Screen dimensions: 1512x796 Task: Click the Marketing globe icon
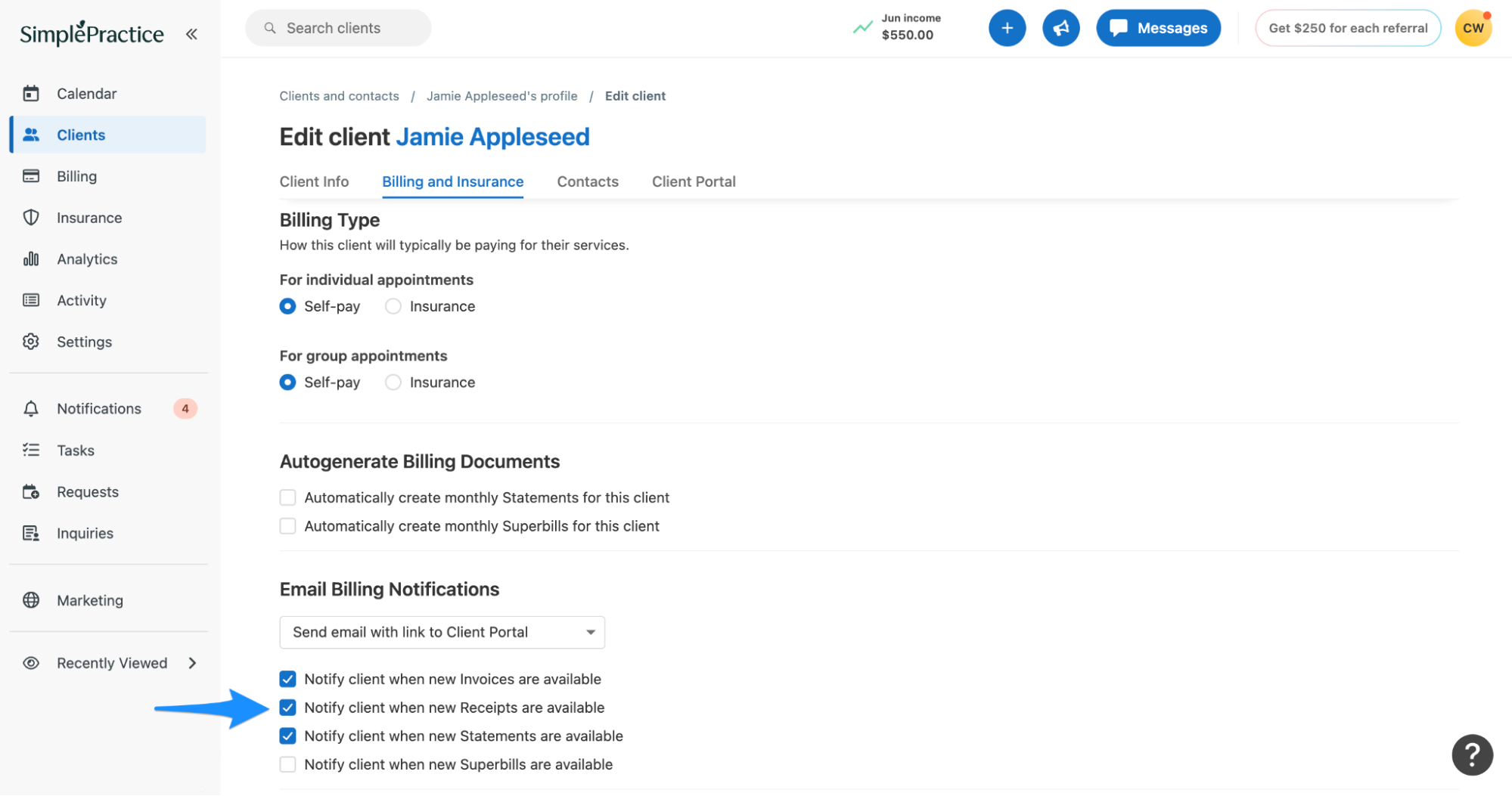click(31, 601)
